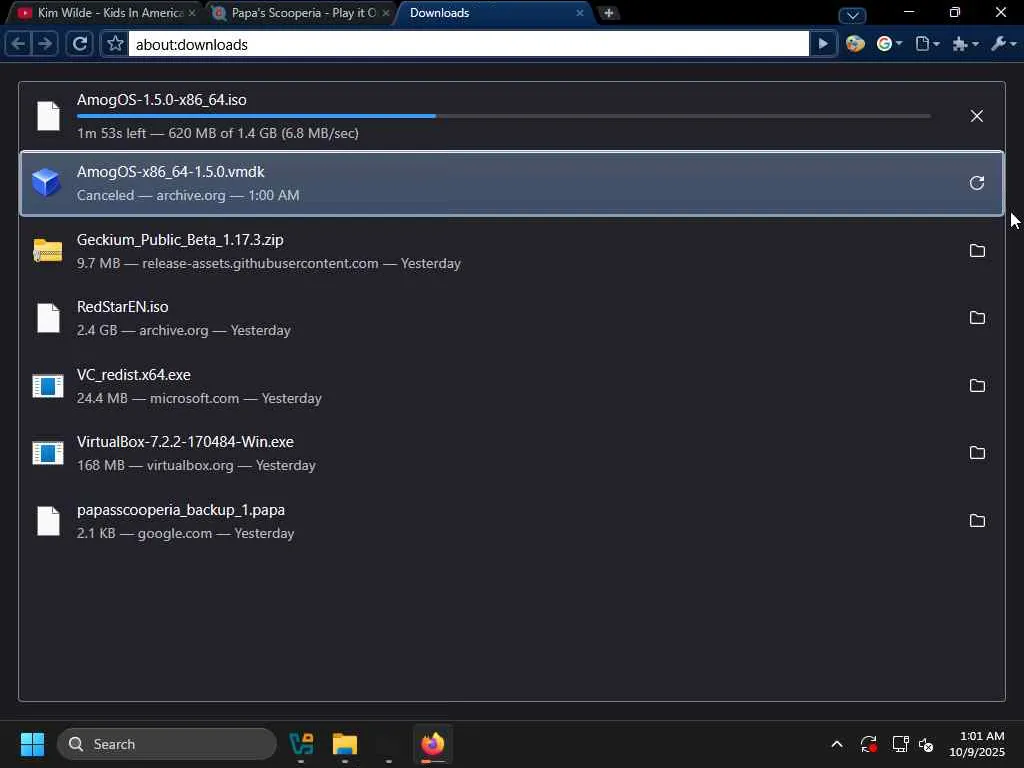Click the AmogOS iso blank file icon
This screenshot has width=1024, height=768.
(48, 116)
